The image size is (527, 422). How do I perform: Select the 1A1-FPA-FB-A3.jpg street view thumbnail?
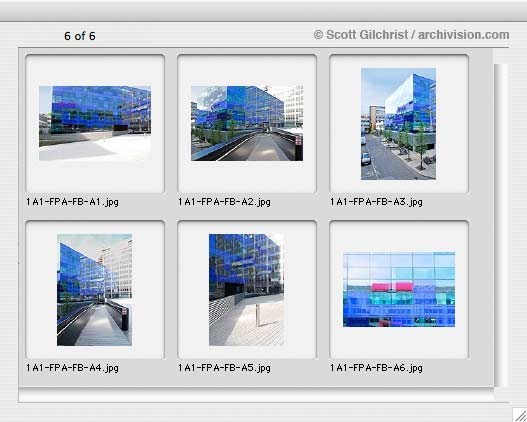coord(399,124)
